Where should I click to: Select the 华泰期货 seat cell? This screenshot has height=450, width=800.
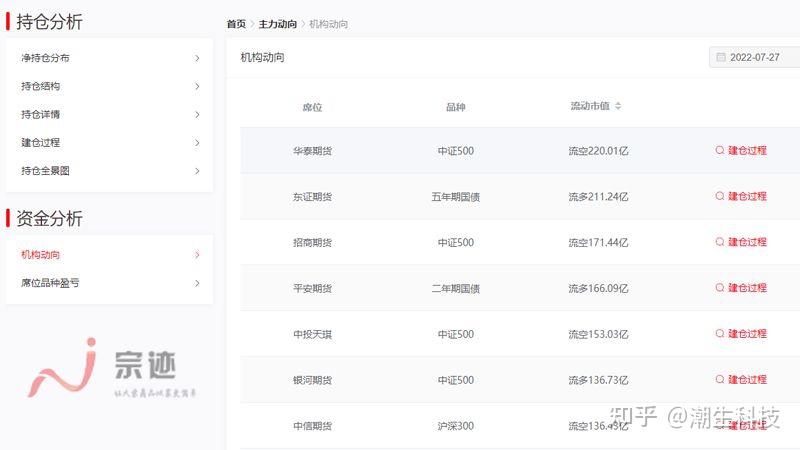[x=312, y=151]
